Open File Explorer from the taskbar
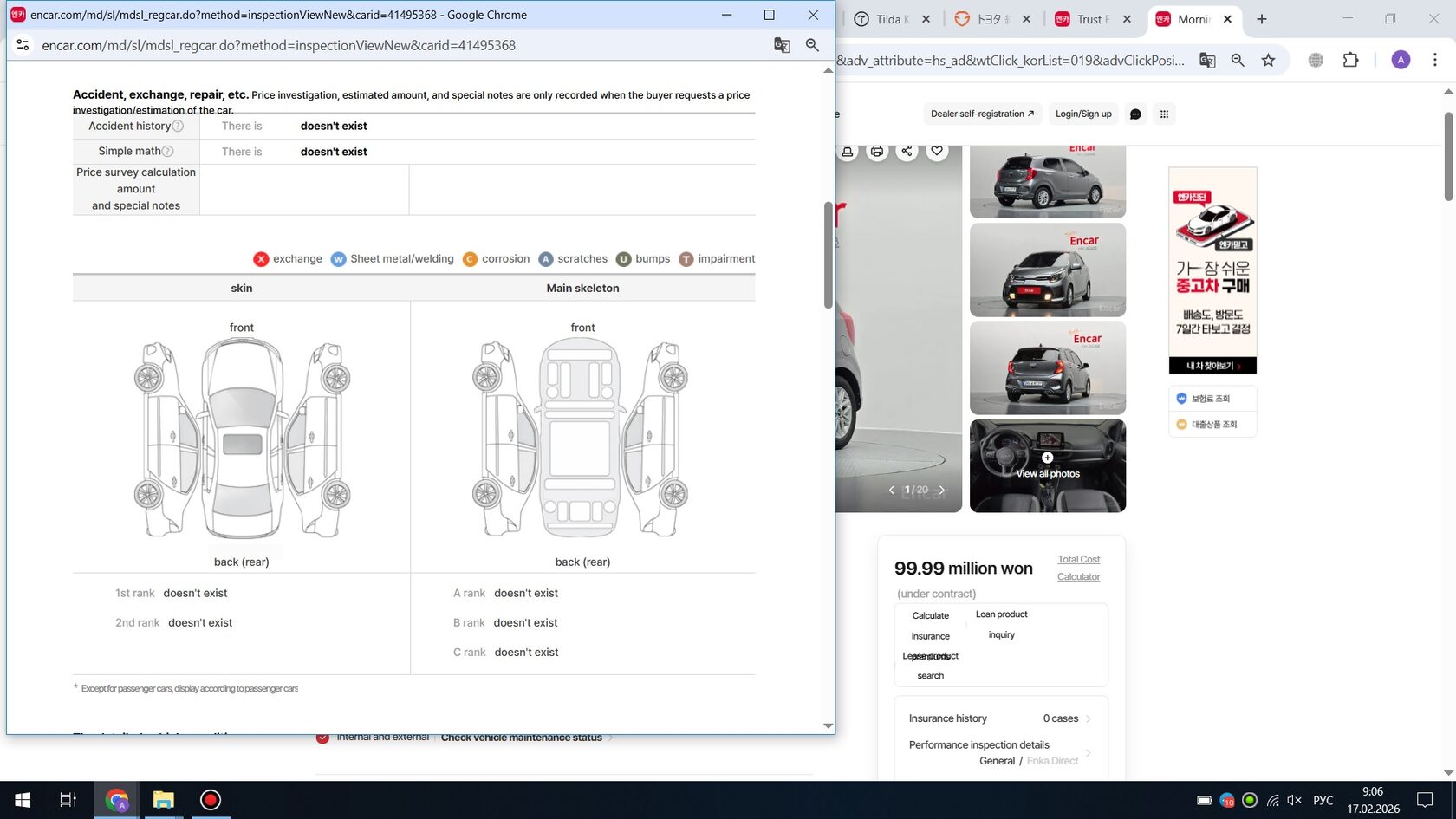Viewport: 1456px width, 819px height. [x=163, y=800]
